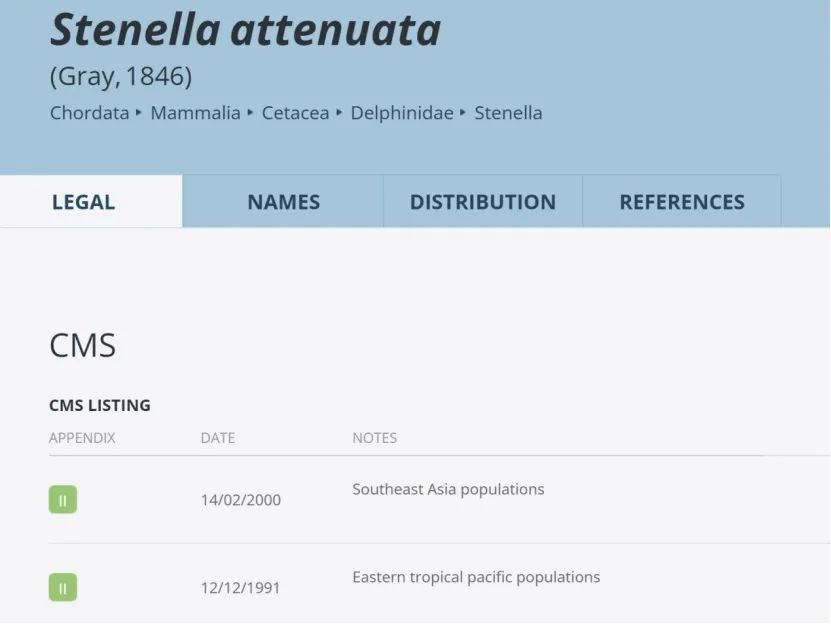Click the arrow after Mammalia in breadcrumb

point(250,112)
